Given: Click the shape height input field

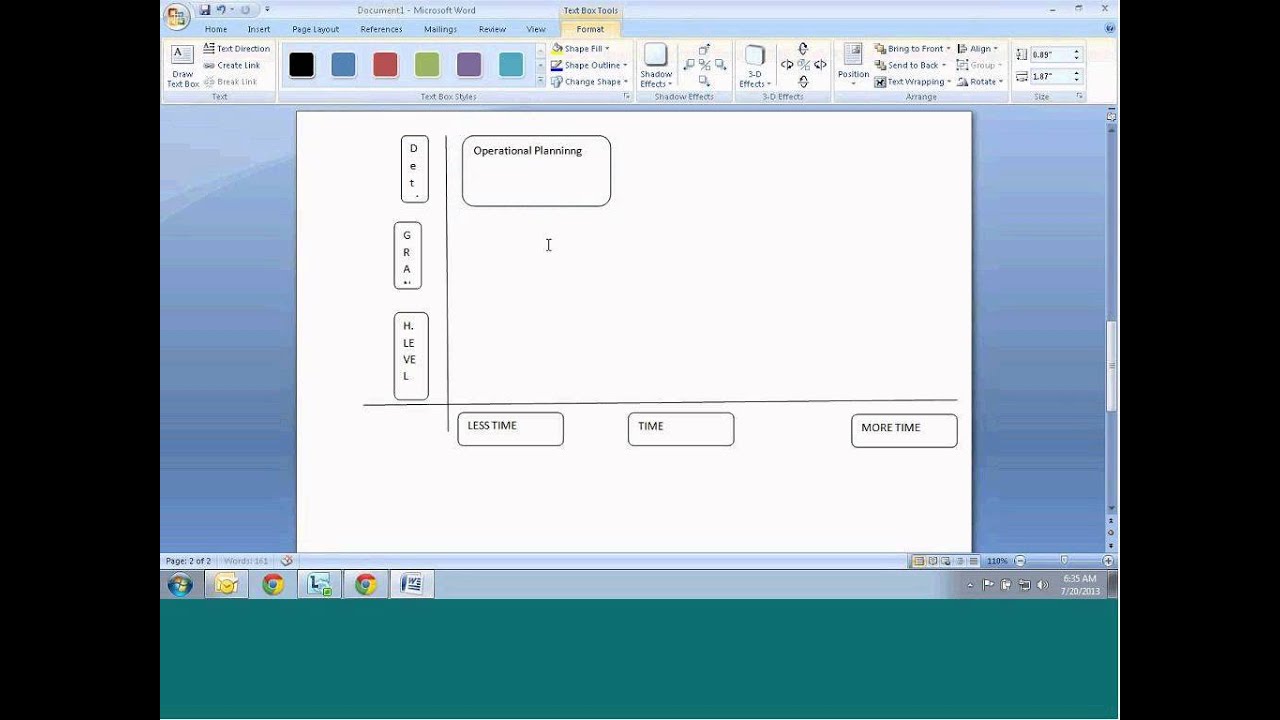Looking at the screenshot, I should pos(1050,55).
